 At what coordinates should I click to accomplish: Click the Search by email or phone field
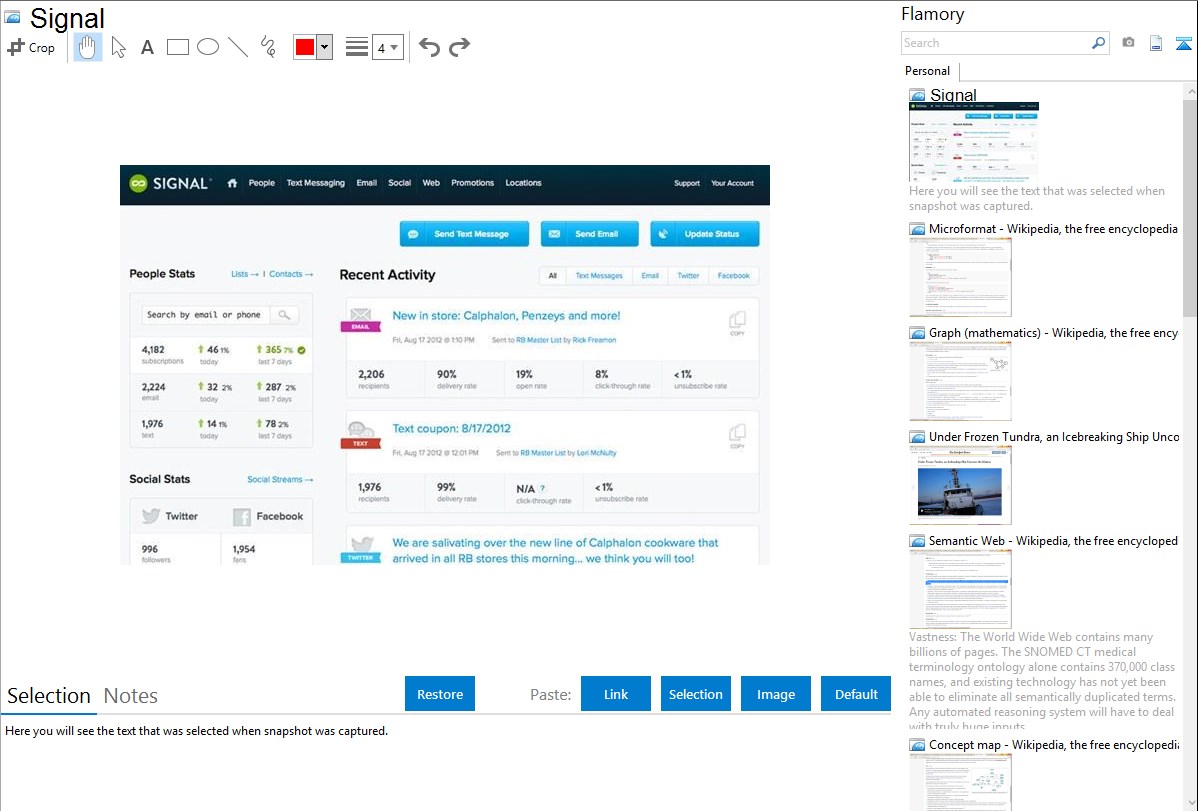(x=206, y=315)
